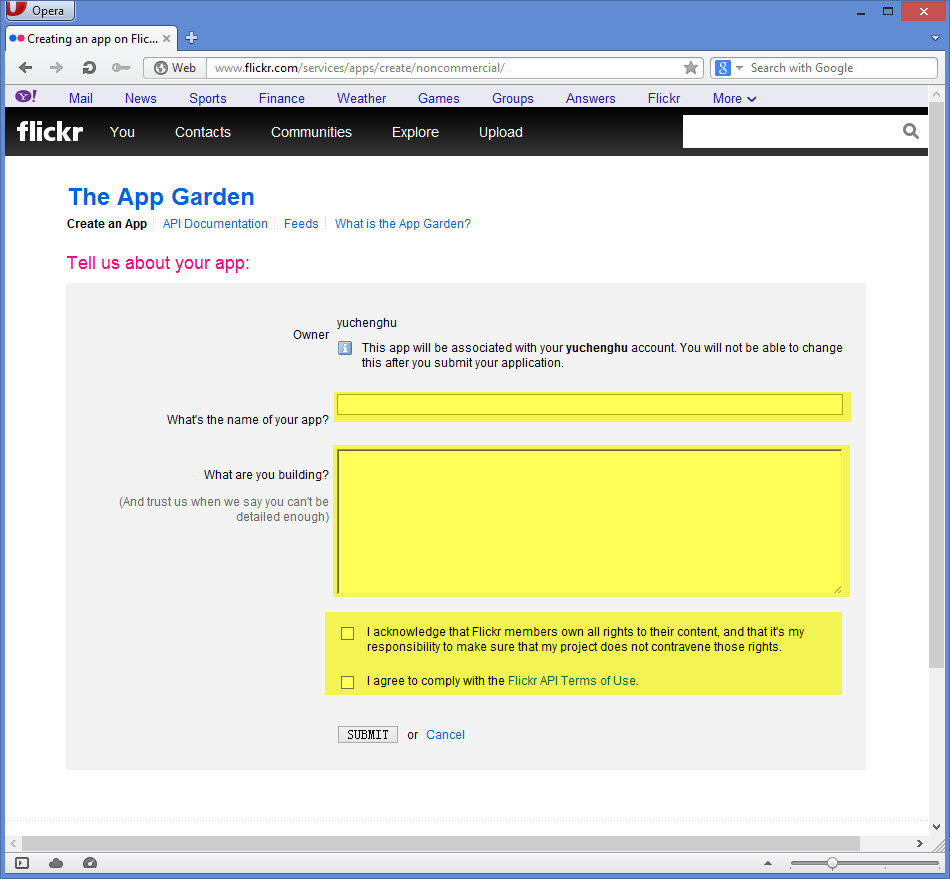Click the Opera Link cloud icon
Screen dimensions: 950x879
[x=56, y=863]
